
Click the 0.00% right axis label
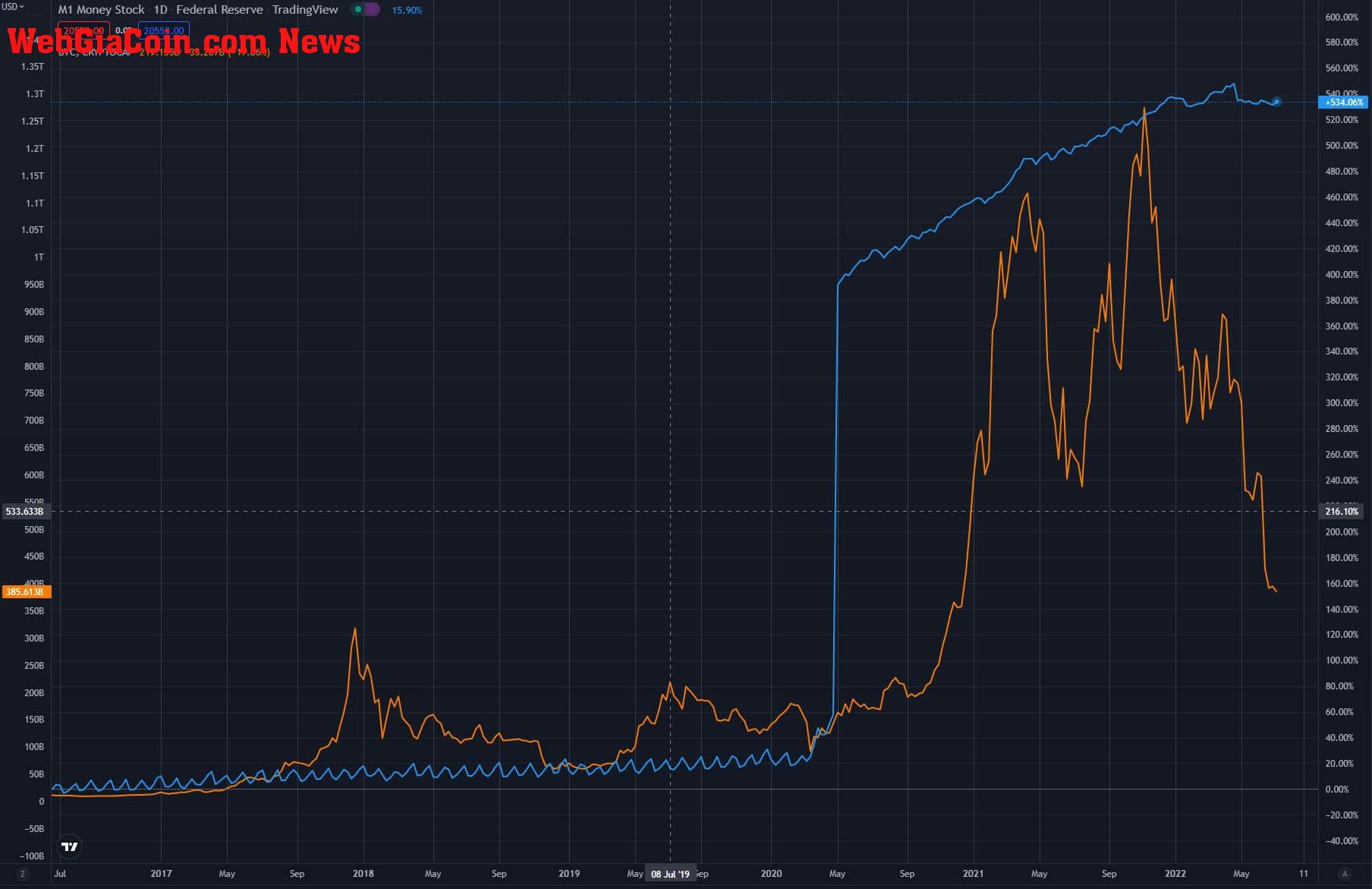click(1337, 790)
